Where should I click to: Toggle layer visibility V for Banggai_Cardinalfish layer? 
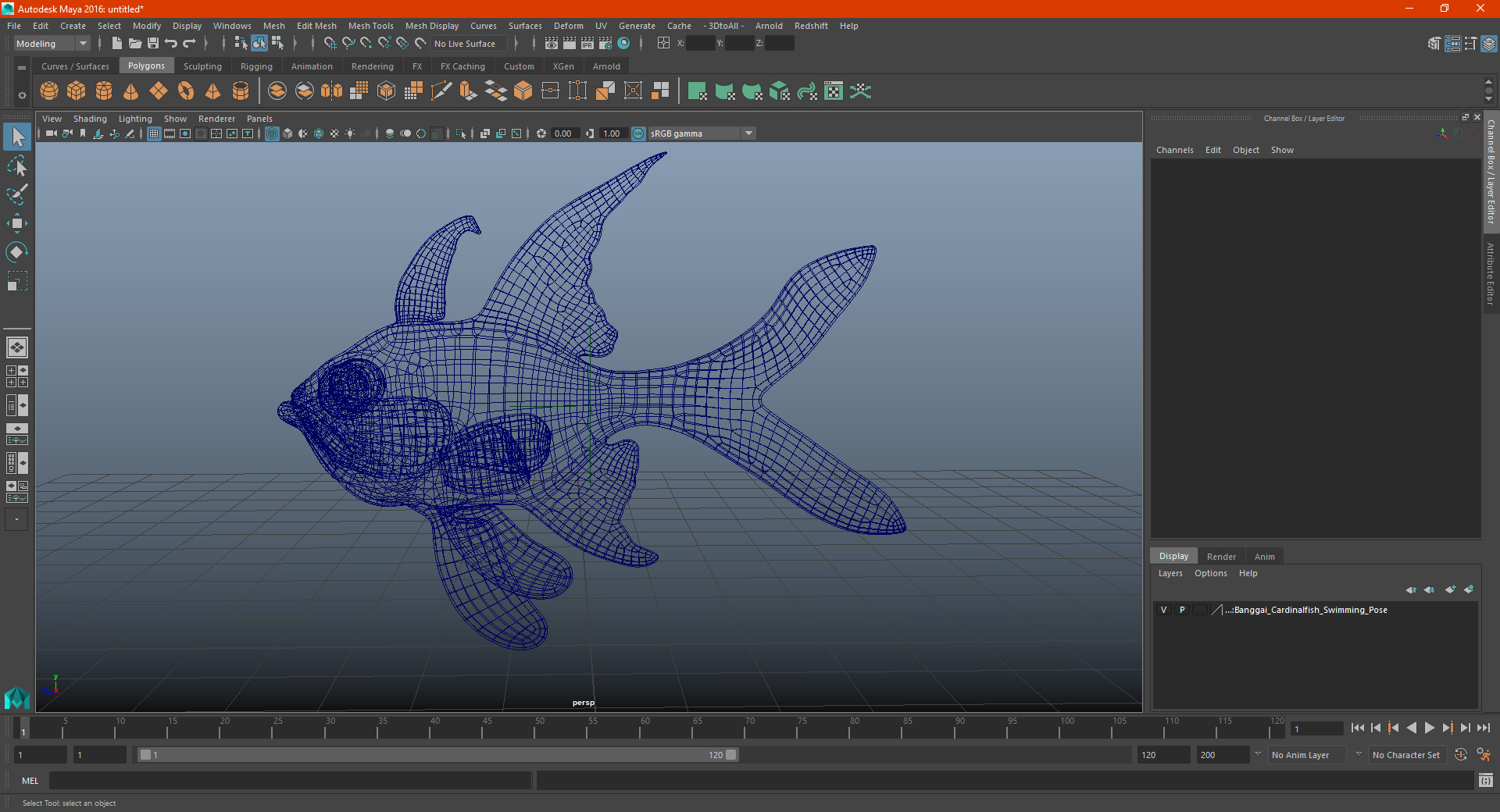point(1163,610)
